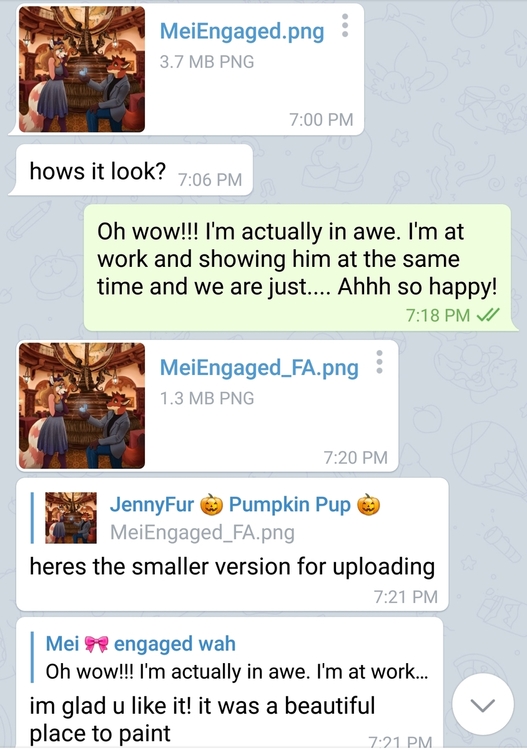Tap the 1.3 MB PNG file size label

[x=207, y=398]
